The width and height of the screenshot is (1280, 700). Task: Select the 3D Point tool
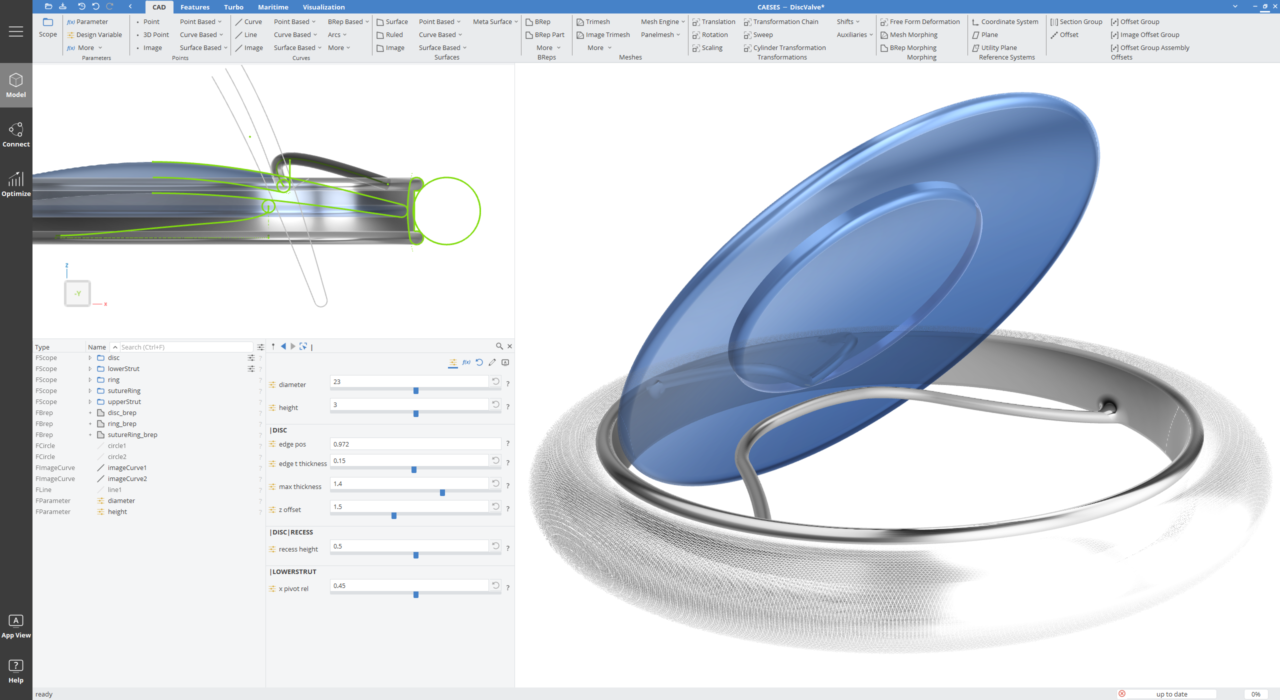(x=155, y=33)
